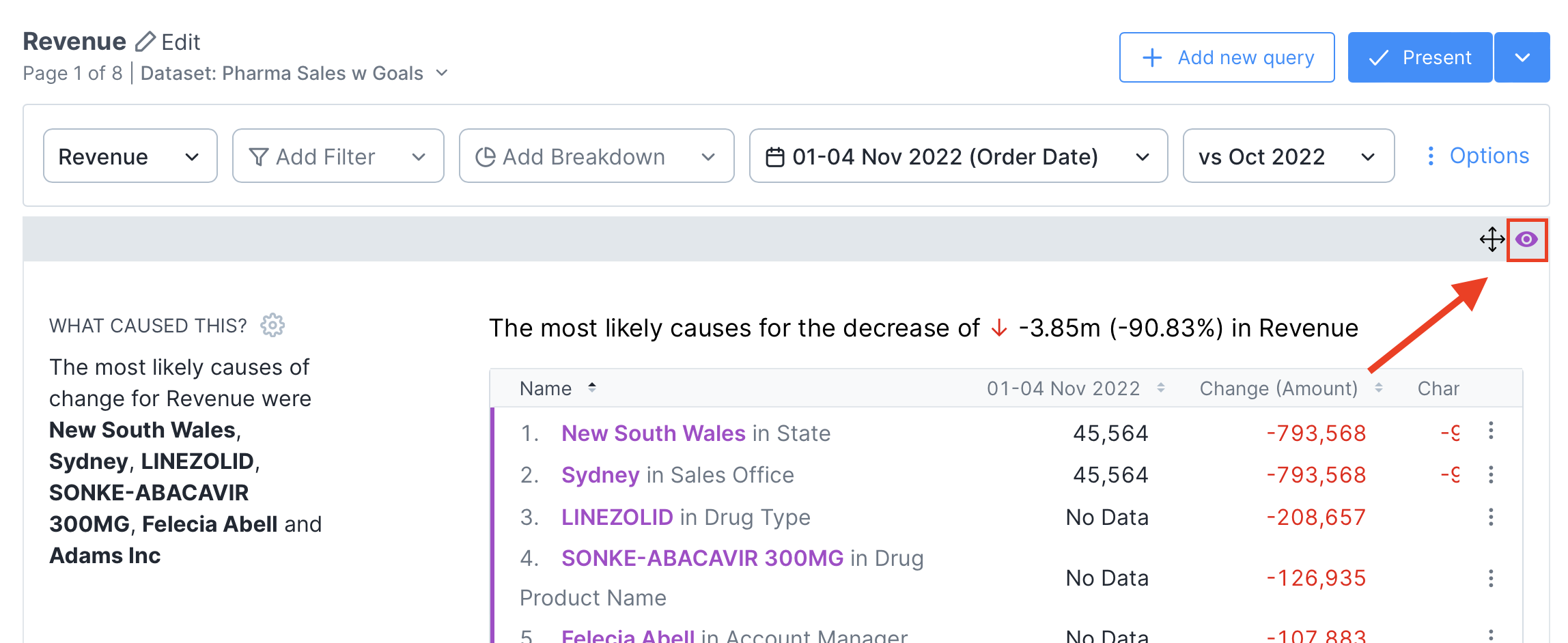
Task: Click the pencil Edit icon beside Revenue
Action: [x=145, y=42]
